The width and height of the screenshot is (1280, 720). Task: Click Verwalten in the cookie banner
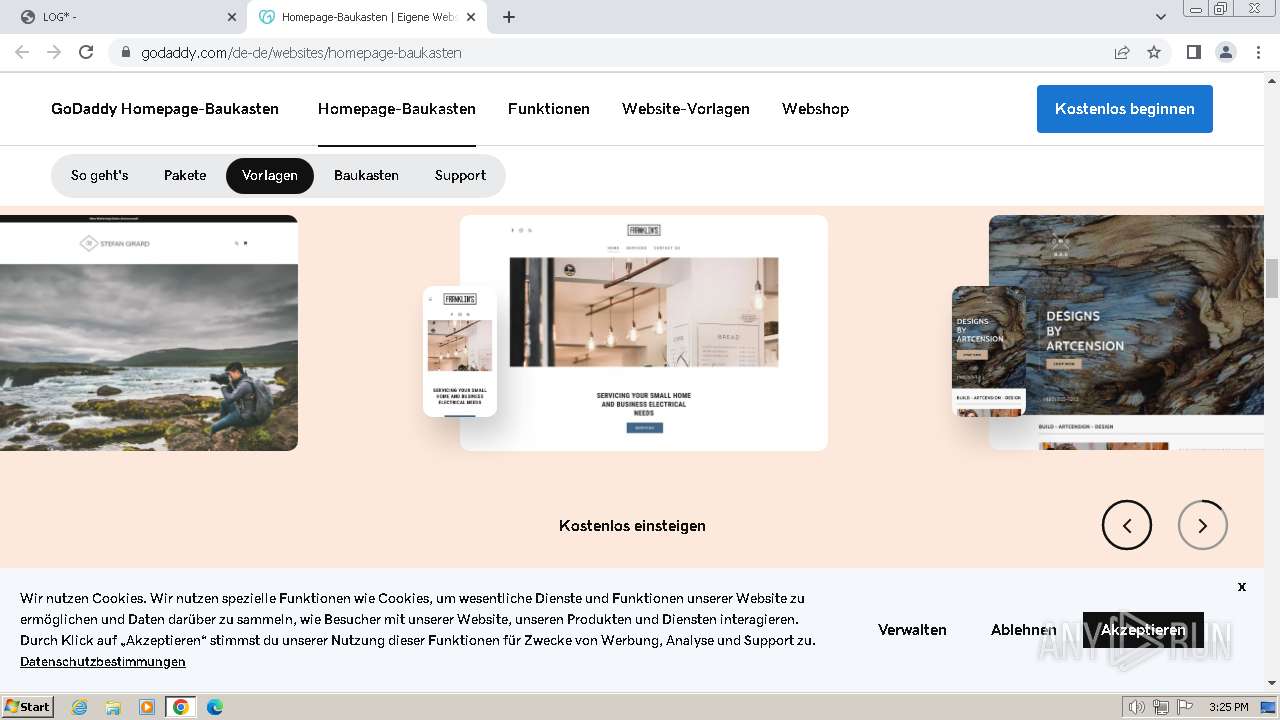pos(912,630)
